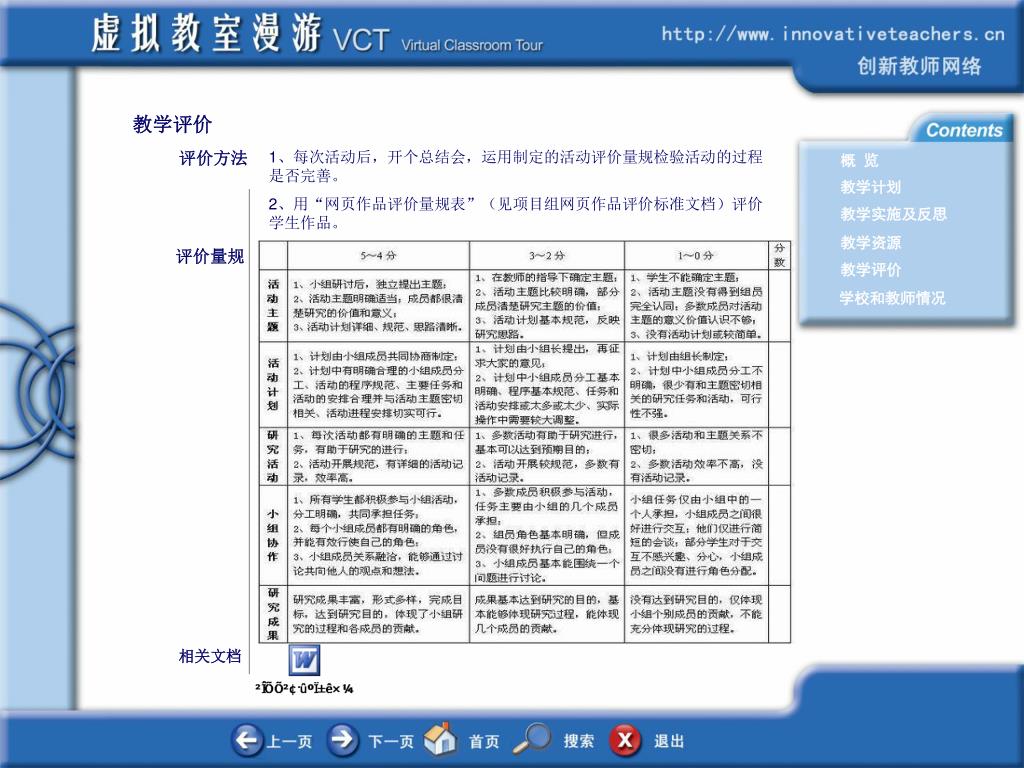
Task: Click the magnifying glass search icon
Action: click(531, 739)
